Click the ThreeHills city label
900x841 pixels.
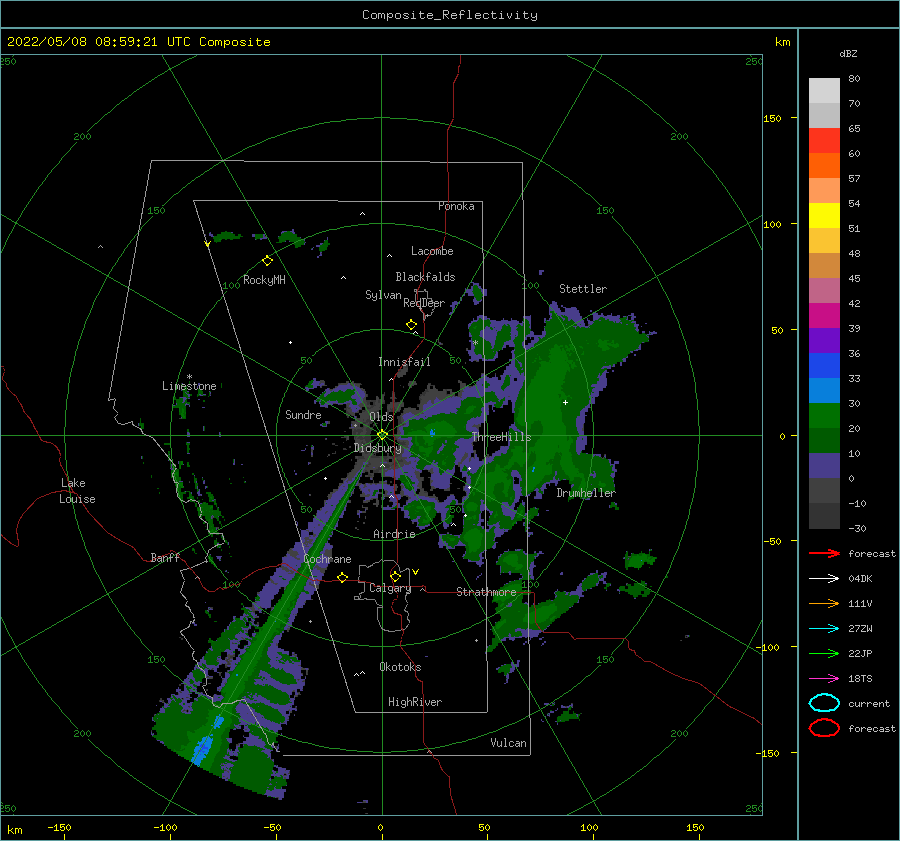(502, 437)
